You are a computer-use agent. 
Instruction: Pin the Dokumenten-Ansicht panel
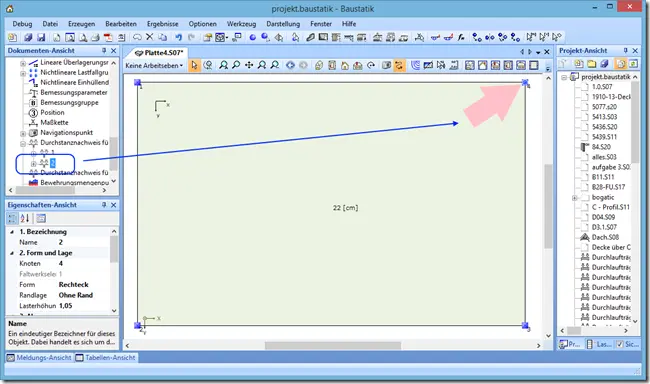pos(104,51)
